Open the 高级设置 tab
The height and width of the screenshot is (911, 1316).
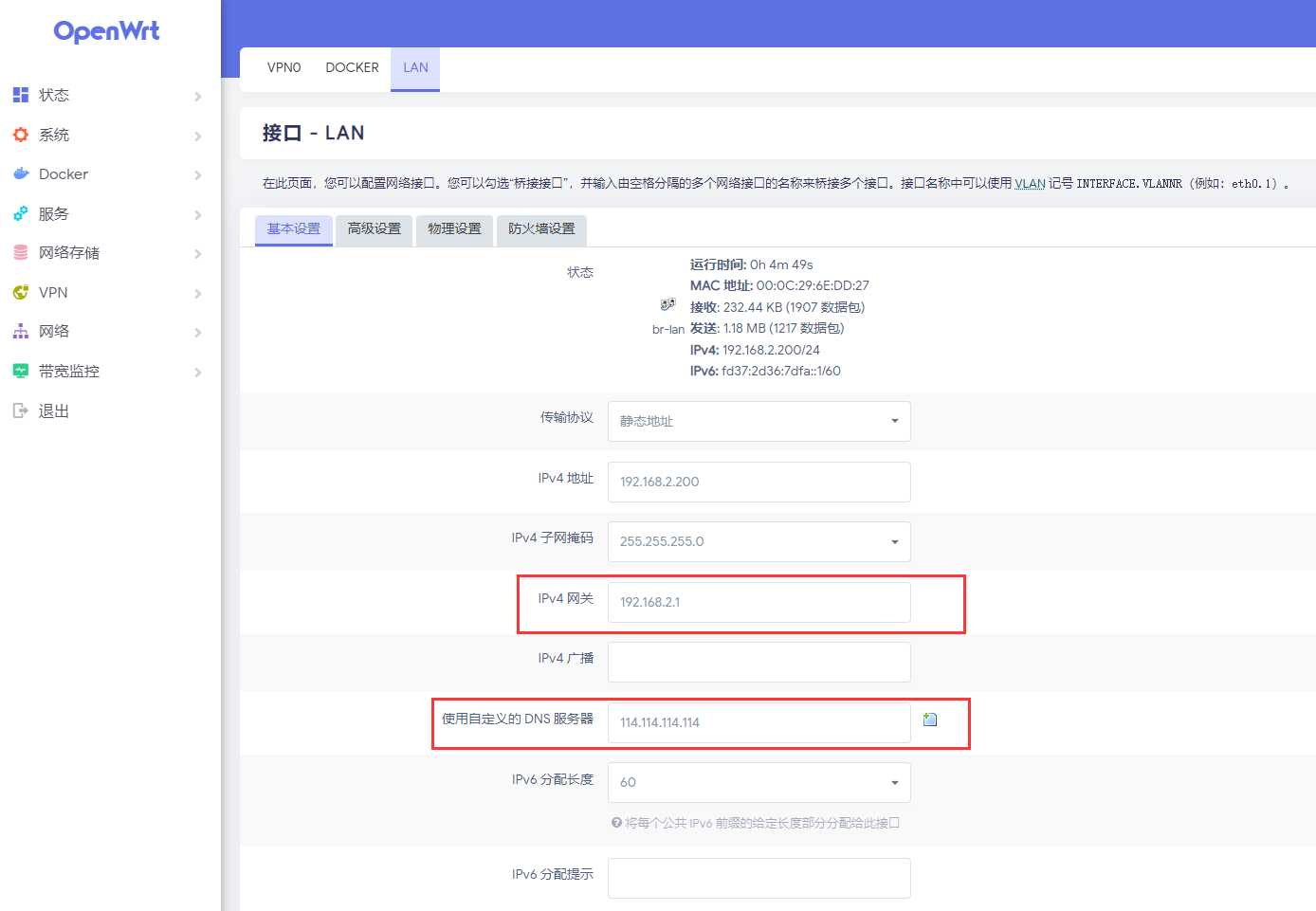374,229
